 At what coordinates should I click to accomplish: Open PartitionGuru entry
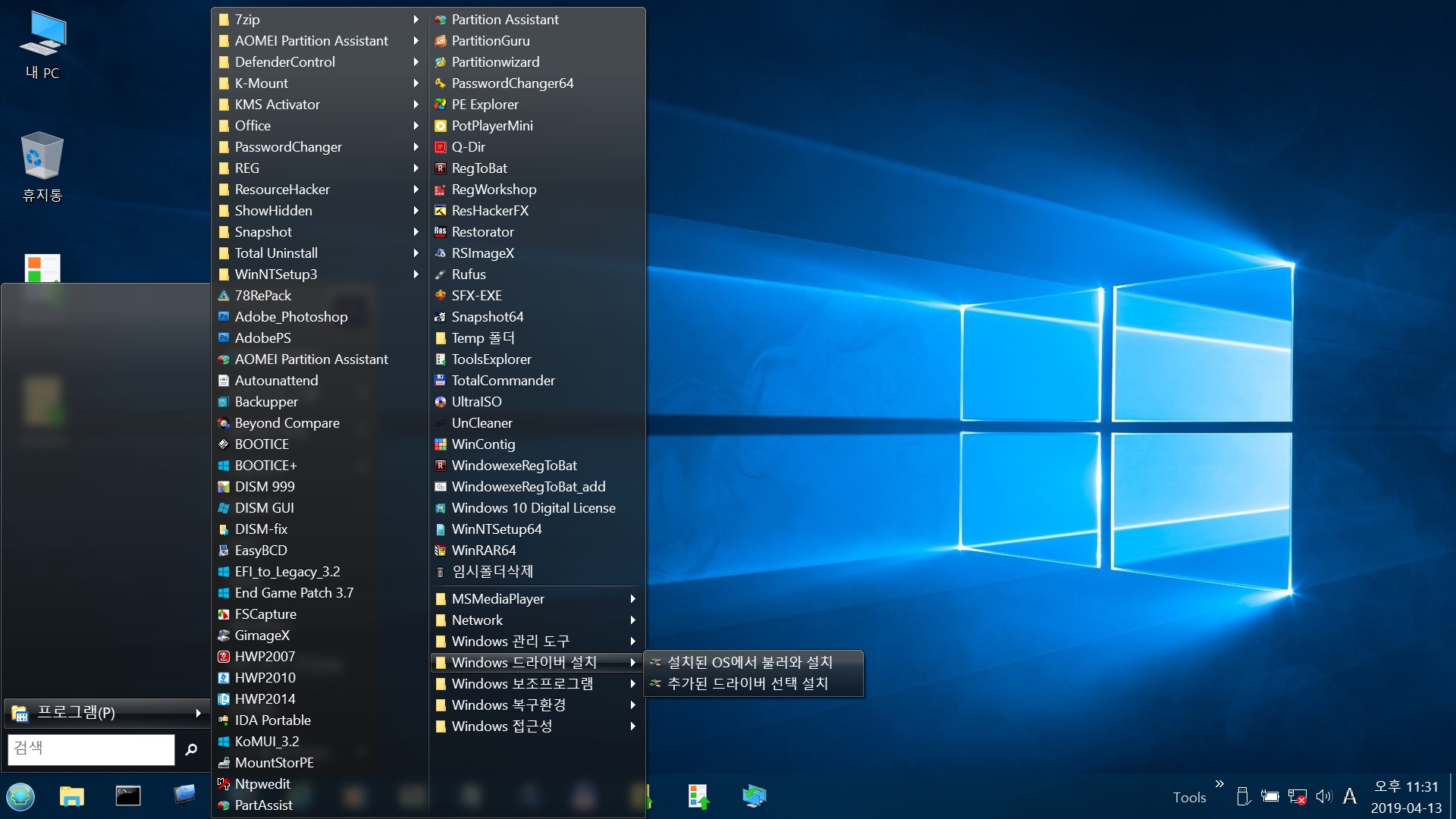point(537,41)
